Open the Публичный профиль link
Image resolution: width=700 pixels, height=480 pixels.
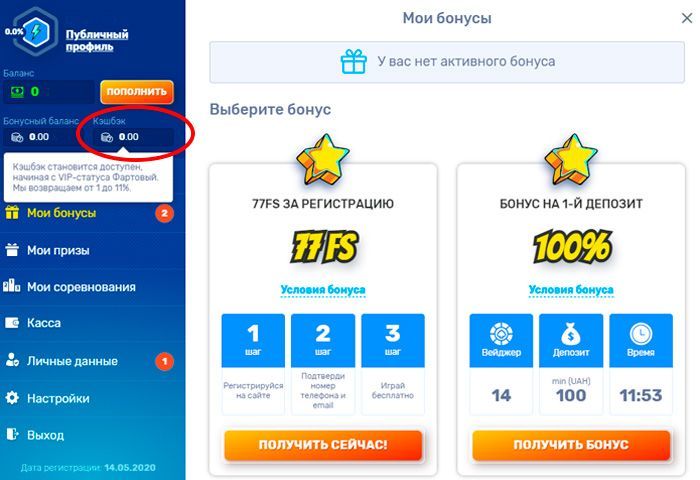click(97, 40)
